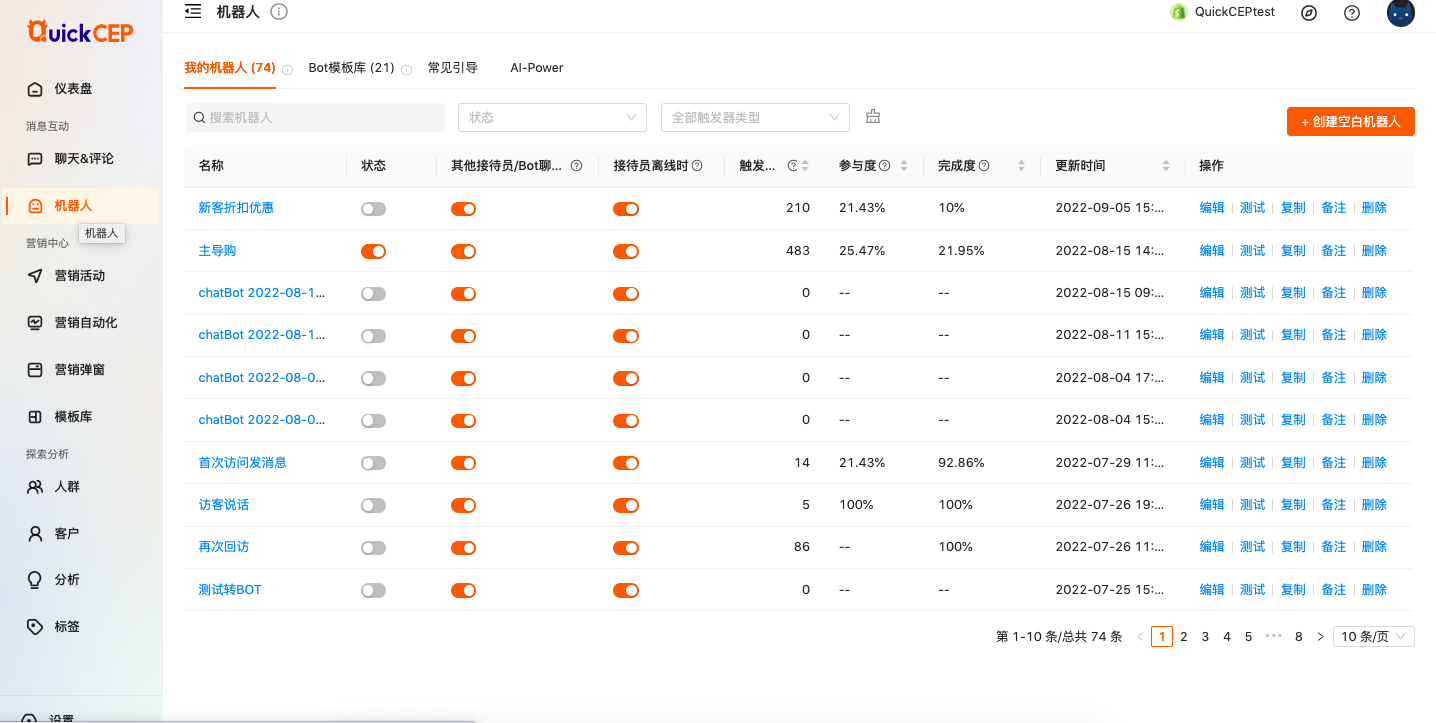Open the help question mark icon in header
Viewport: 1436px width, 723px height.
1352,13
